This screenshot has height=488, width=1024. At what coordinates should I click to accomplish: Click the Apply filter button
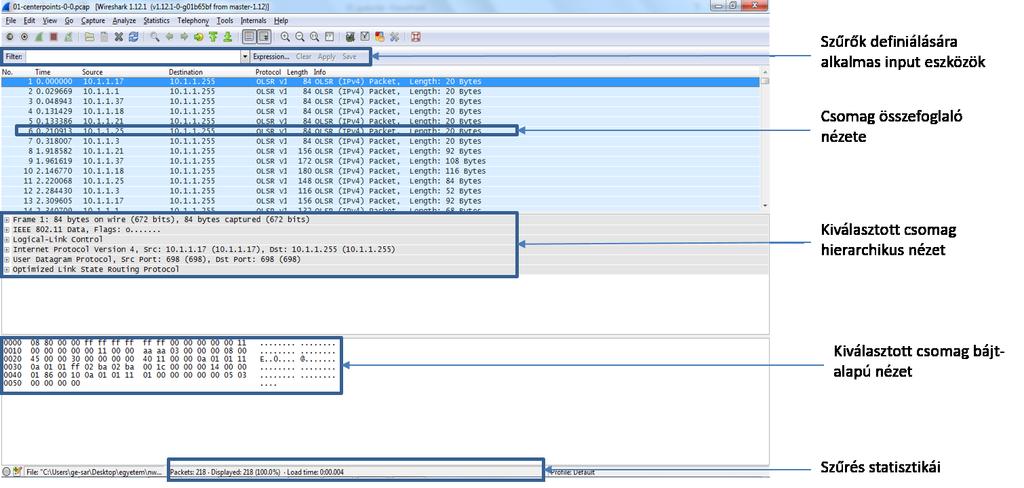click(x=327, y=57)
